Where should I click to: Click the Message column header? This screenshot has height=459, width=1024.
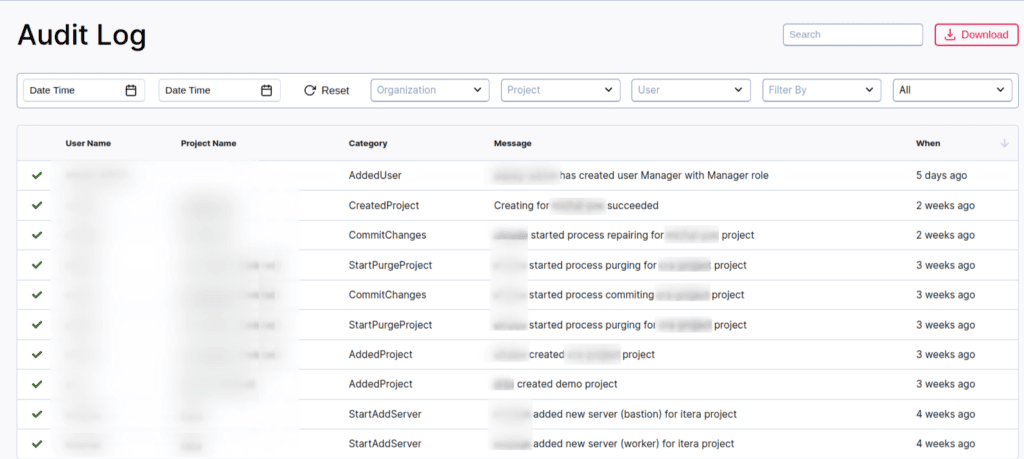click(513, 143)
